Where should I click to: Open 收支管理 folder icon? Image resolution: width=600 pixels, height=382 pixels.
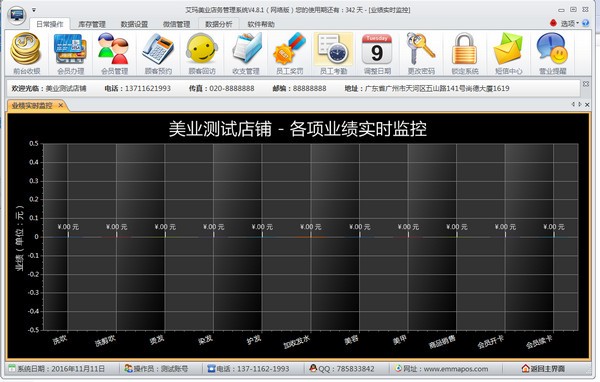246,53
